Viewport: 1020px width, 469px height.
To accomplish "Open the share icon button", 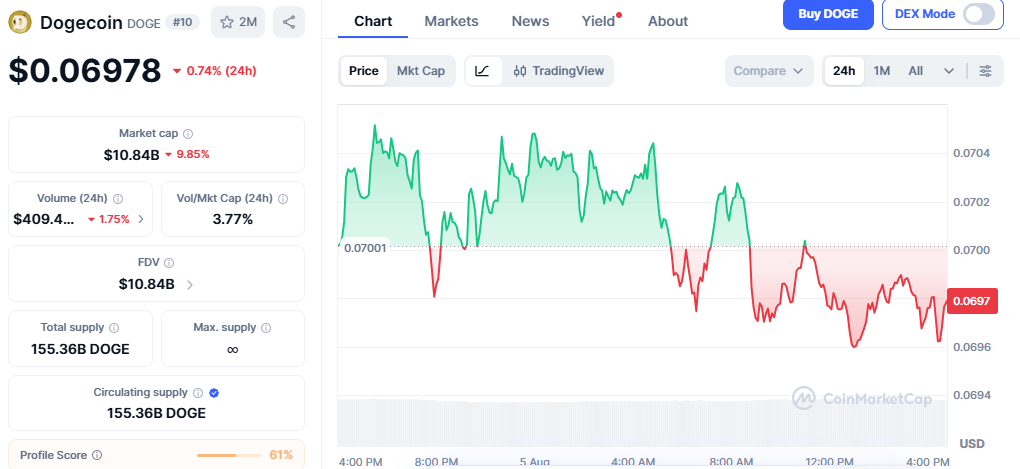I will (x=289, y=22).
